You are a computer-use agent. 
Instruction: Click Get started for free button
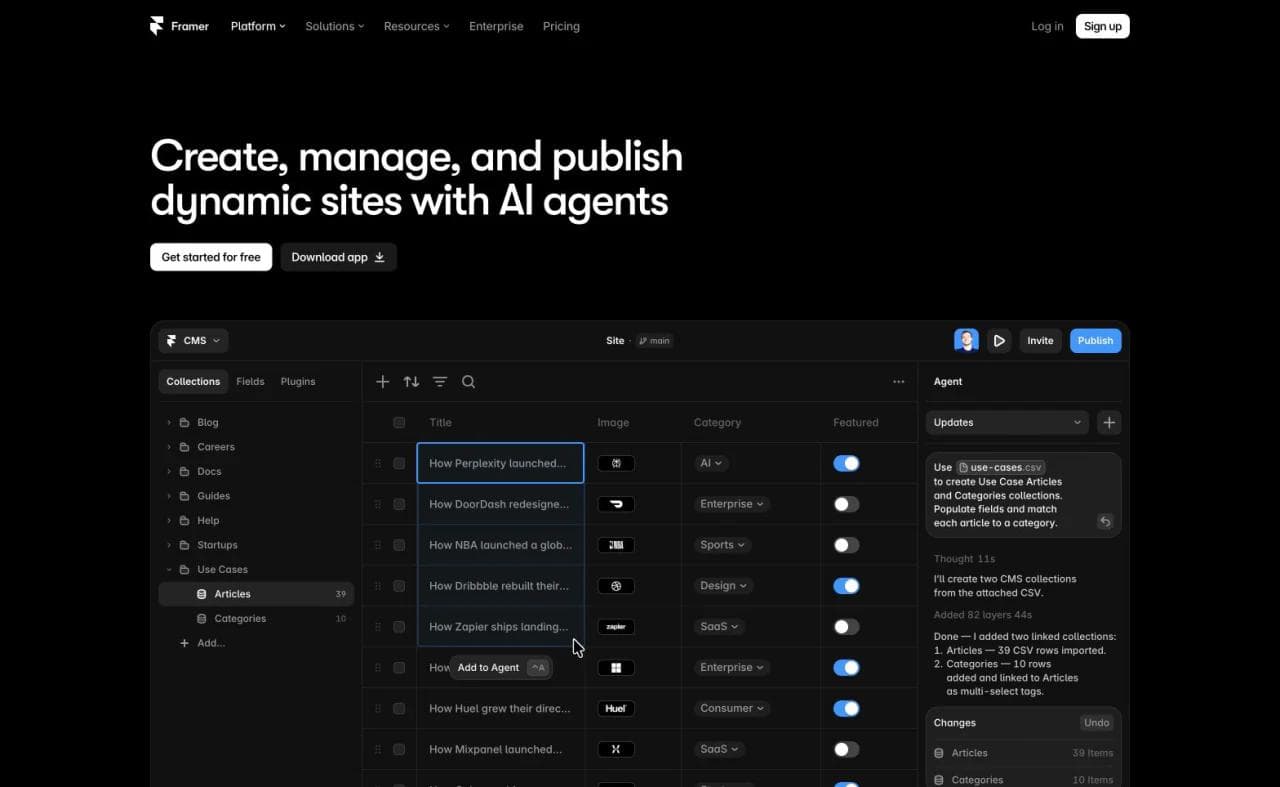pyautogui.click(x=211, y=257)
